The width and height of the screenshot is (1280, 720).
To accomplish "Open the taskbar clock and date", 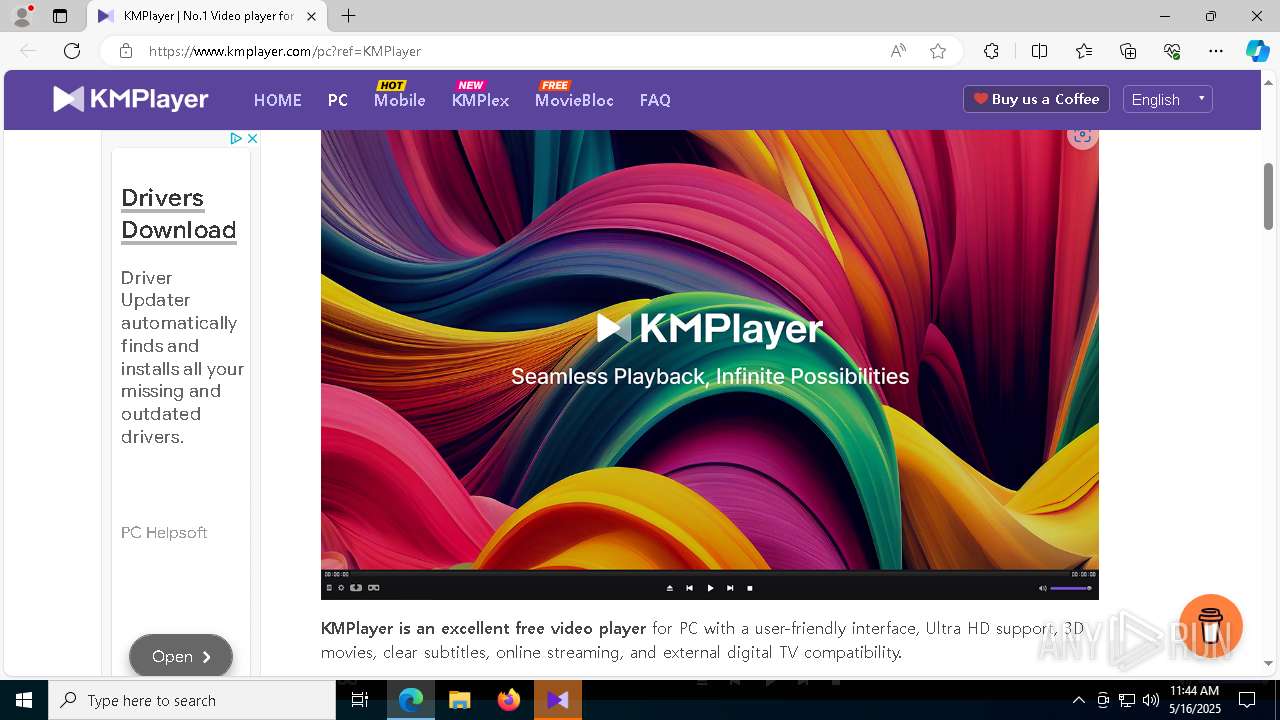I will point(1195,700).
